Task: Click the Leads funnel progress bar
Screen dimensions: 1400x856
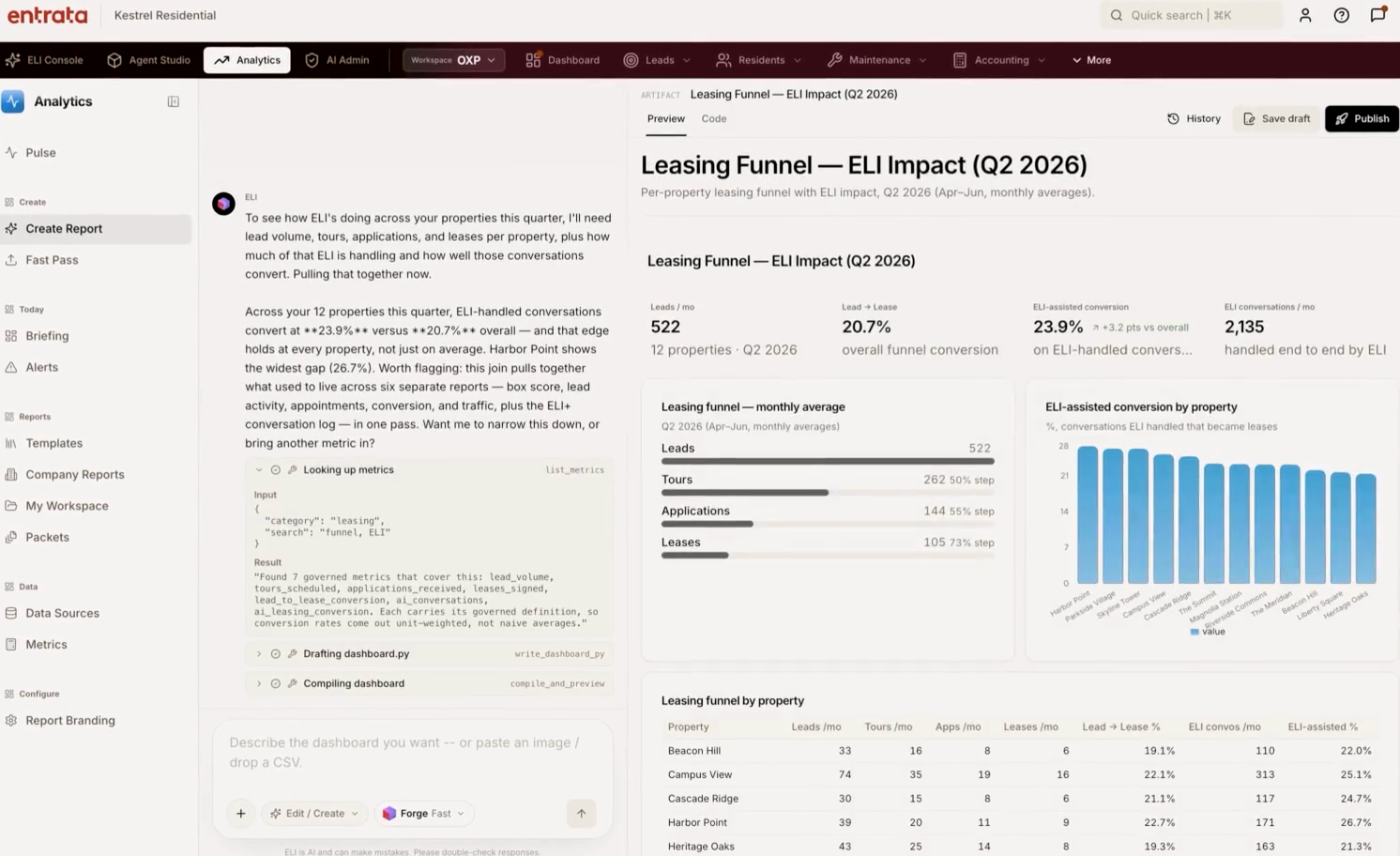Action: pyautogui.click(x=828, y=462)
